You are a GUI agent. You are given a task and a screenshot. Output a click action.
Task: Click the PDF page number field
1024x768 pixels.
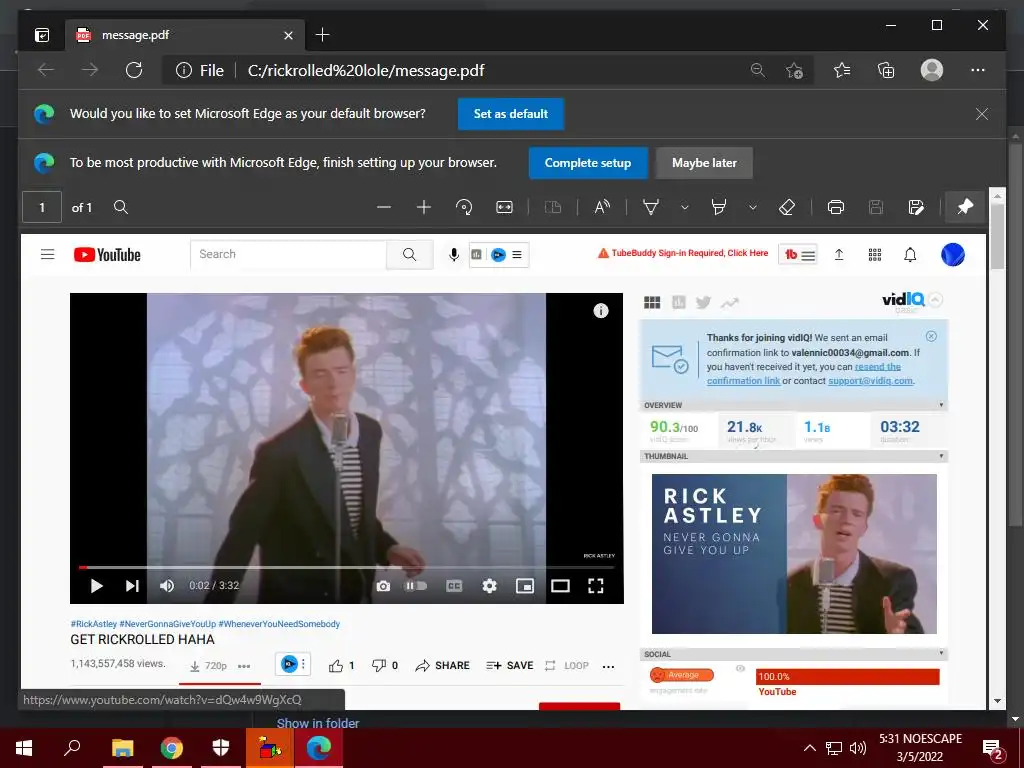point(42,207)
